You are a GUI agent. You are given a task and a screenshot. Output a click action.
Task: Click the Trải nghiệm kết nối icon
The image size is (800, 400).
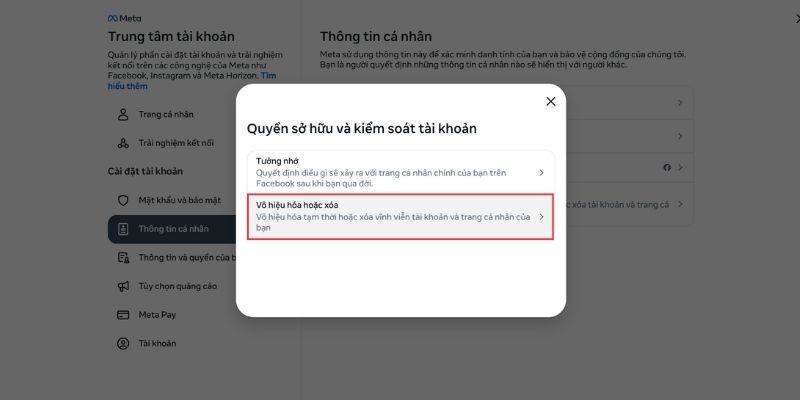pos(123,143)
